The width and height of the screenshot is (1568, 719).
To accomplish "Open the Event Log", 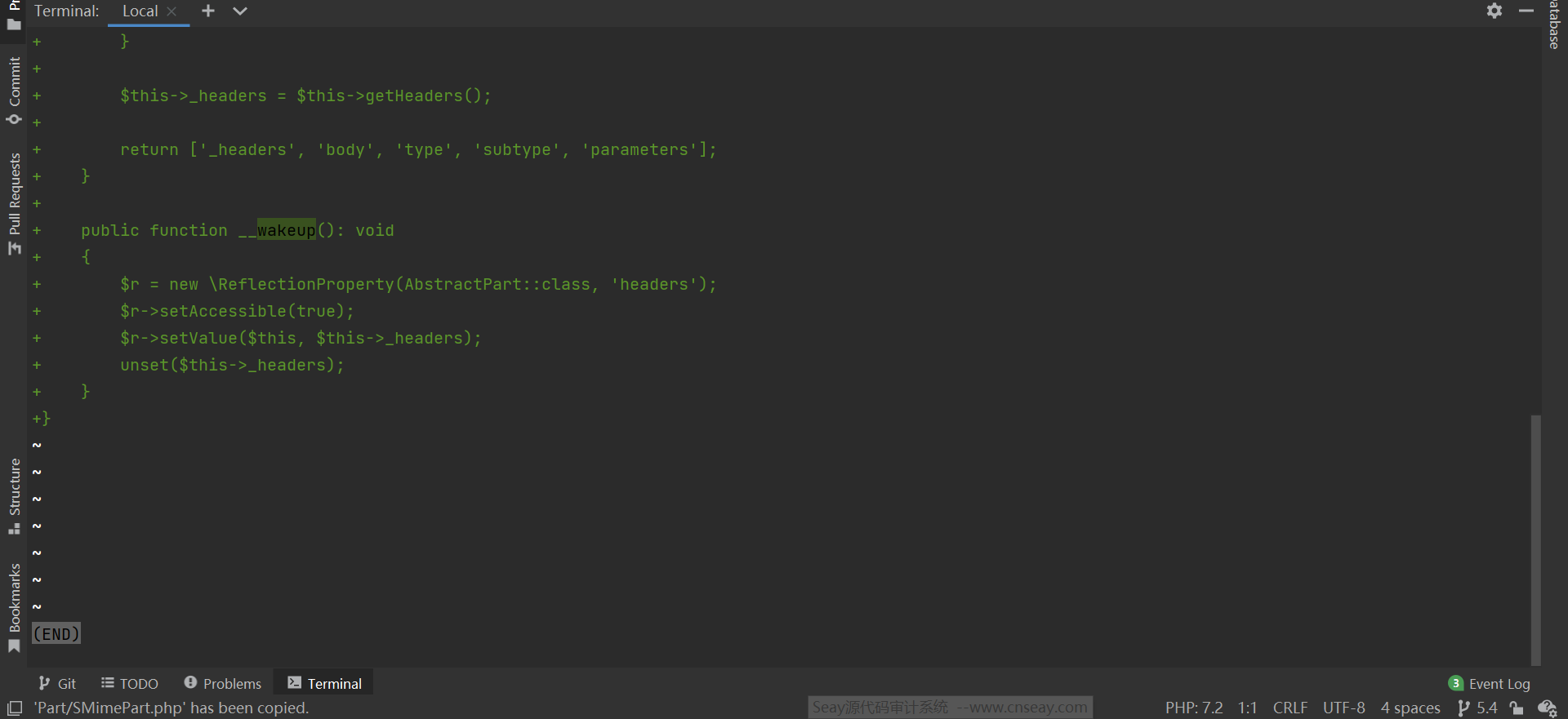I will (x=1499, y=684).
